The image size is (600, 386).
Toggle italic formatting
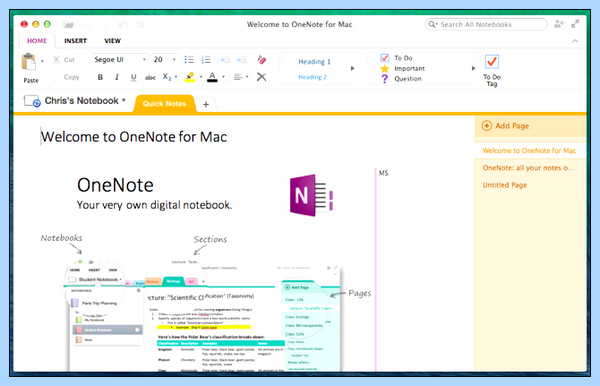117,77
